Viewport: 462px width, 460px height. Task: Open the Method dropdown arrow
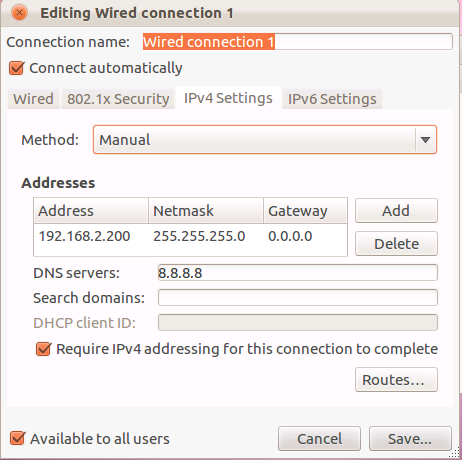pos(425,140)
